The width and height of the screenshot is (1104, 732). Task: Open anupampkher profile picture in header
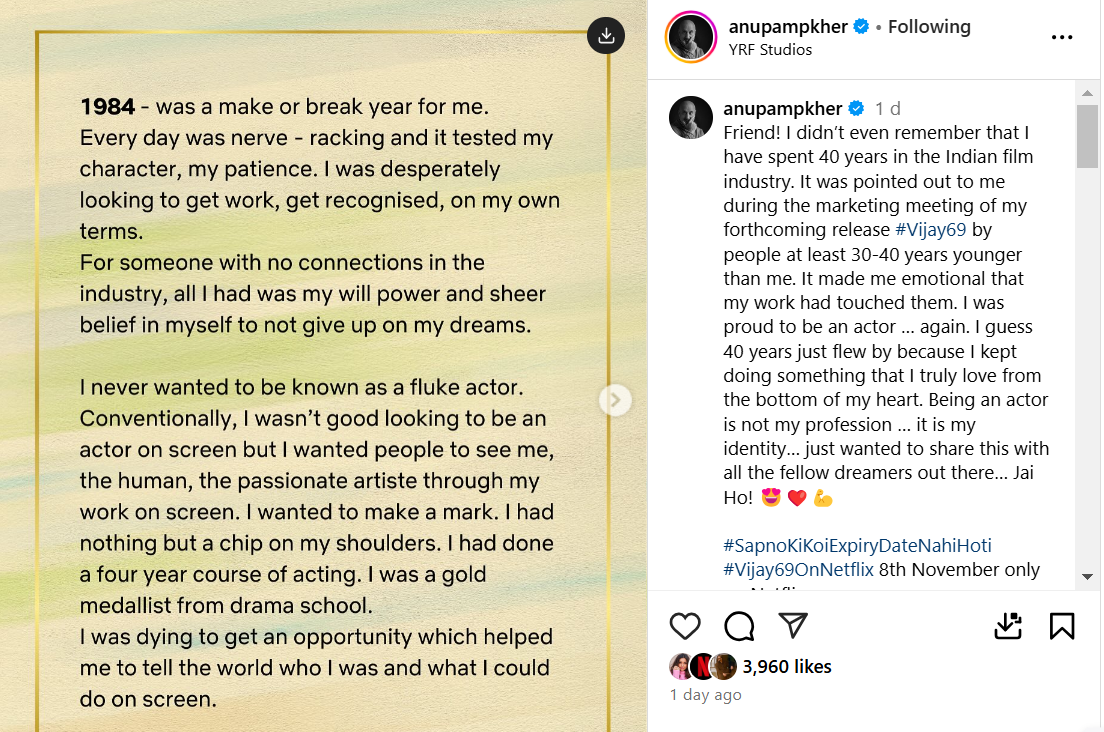[x=690, y=38]
